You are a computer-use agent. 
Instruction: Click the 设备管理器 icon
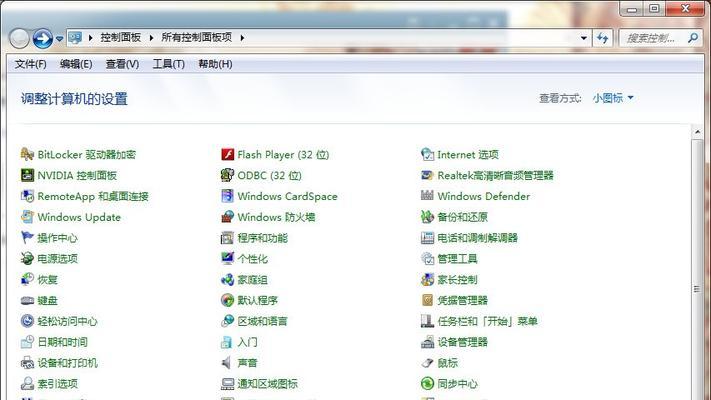pyautogui.click(x=427, y=342)
